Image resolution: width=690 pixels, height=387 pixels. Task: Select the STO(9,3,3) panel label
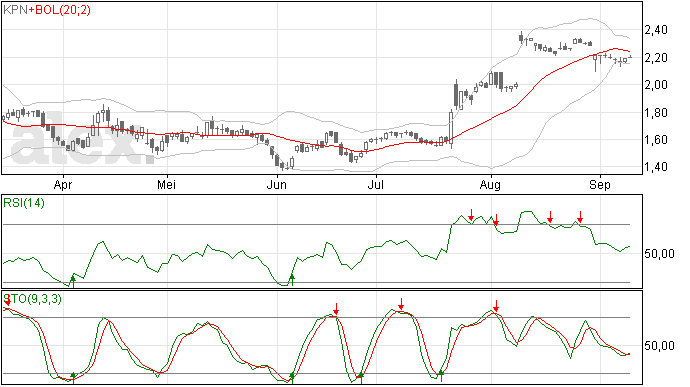33,299
